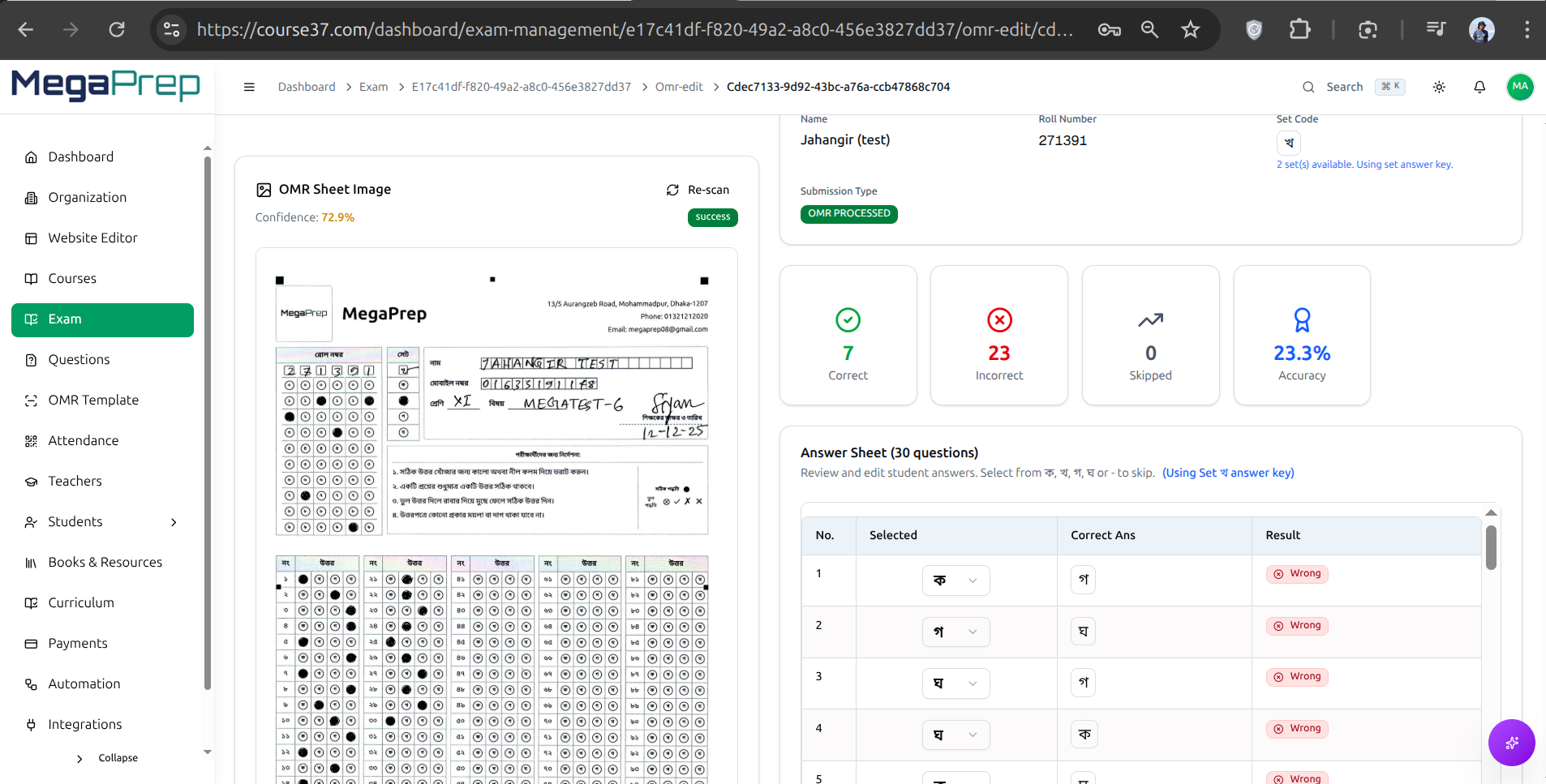Click the answer sheet table scrollbar
Viewport: 1546px width, 784px height.
click(1491, 548)
